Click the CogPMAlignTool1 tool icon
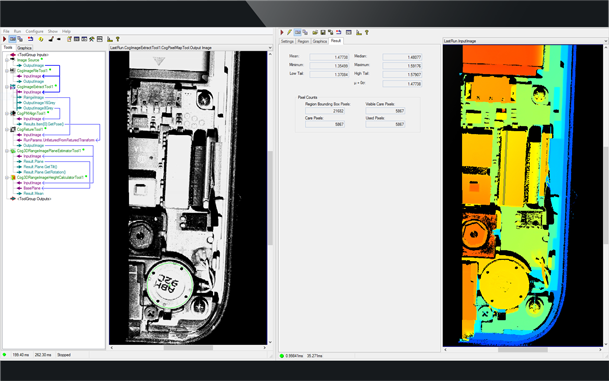 pos(13,113)
